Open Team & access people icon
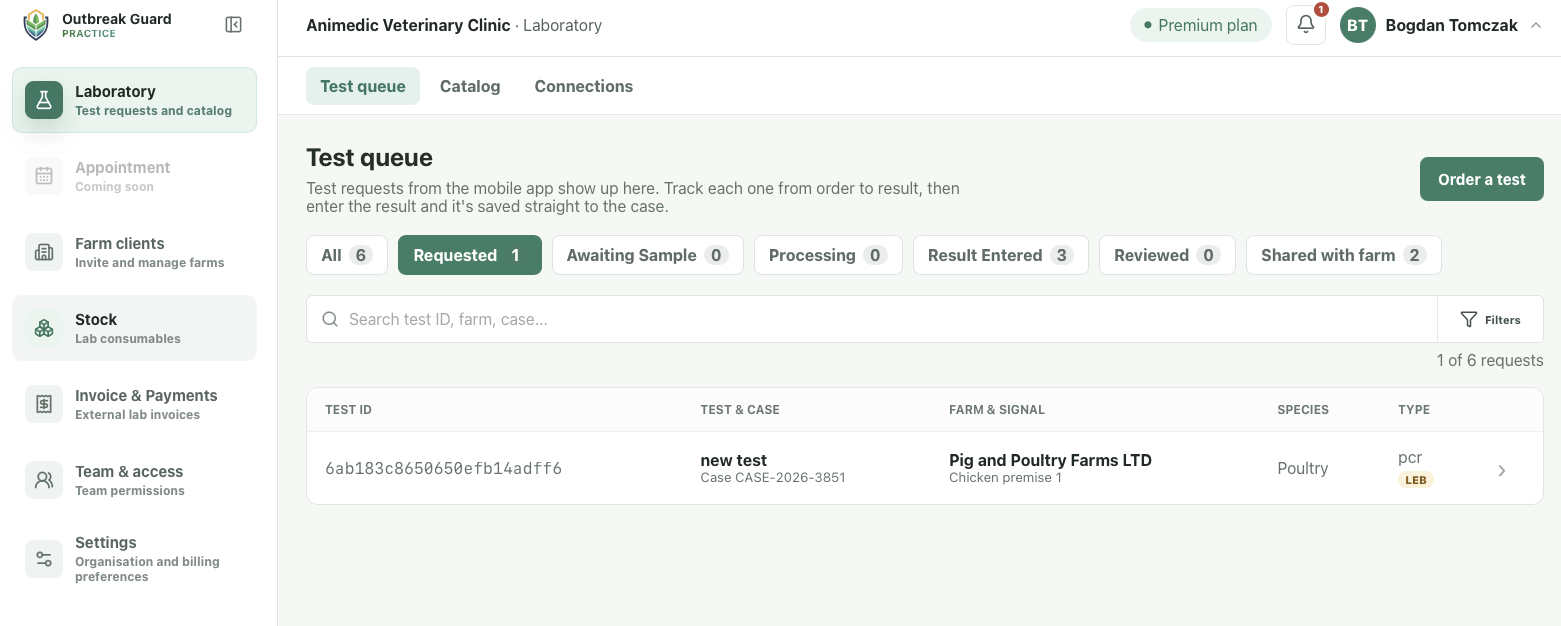 pos(44,480)
